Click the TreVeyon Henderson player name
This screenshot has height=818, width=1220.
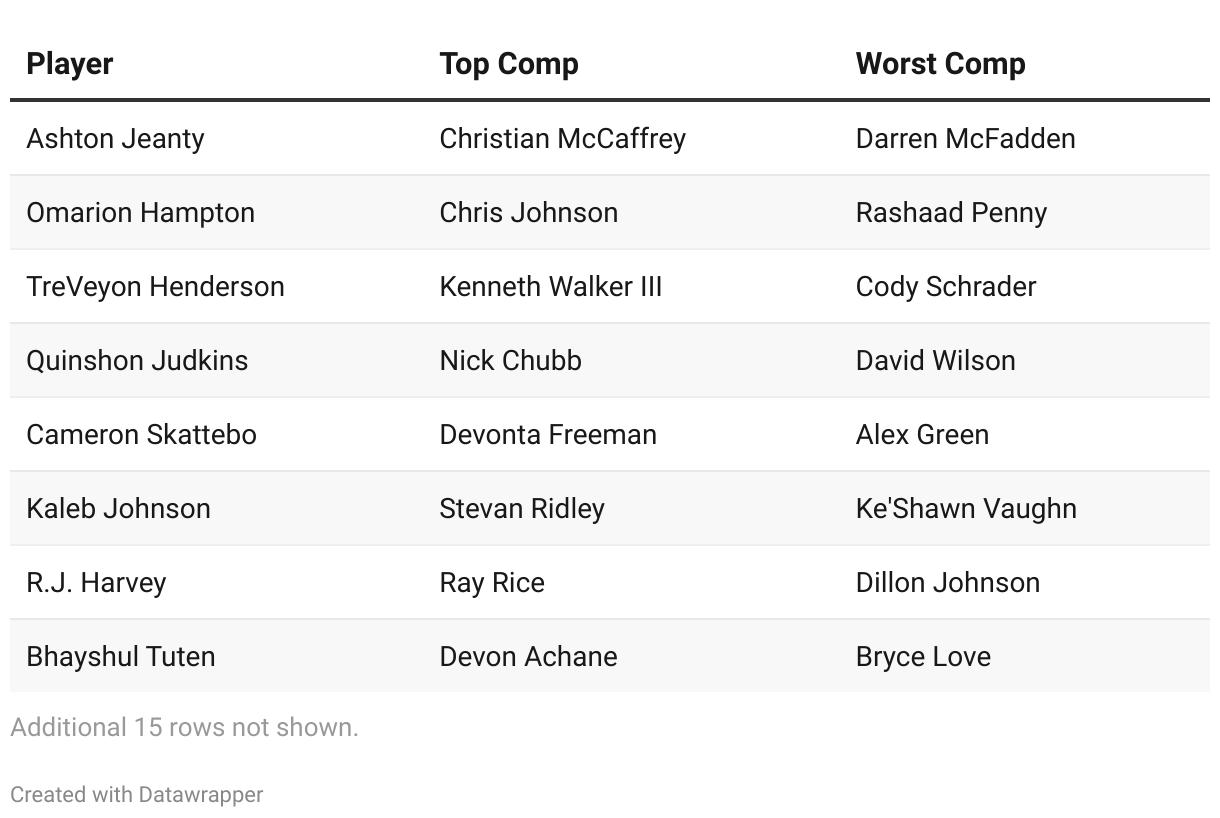pos(156,287)
